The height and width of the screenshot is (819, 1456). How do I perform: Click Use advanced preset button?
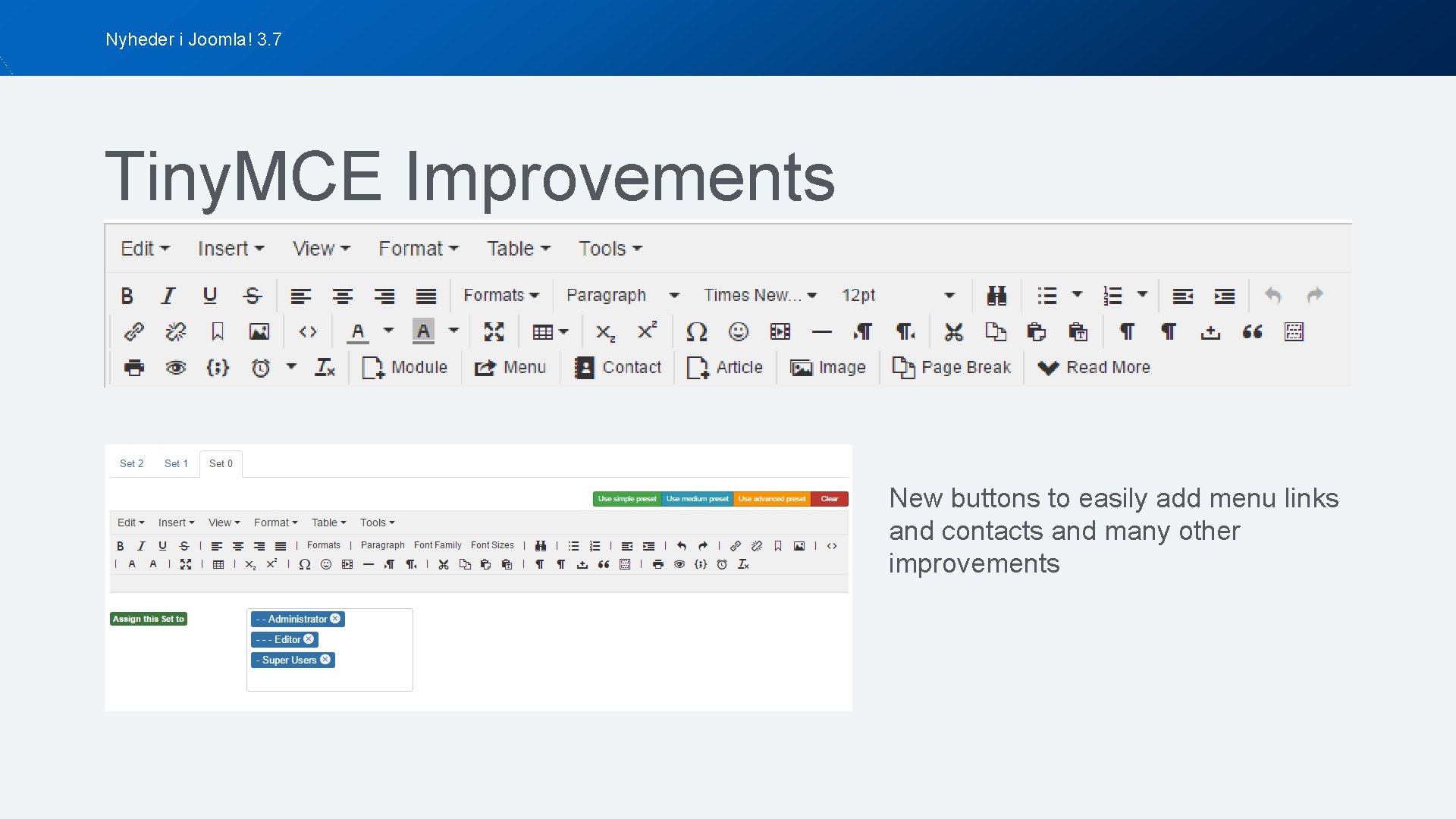pyautogui.click(x=772, y=499)
